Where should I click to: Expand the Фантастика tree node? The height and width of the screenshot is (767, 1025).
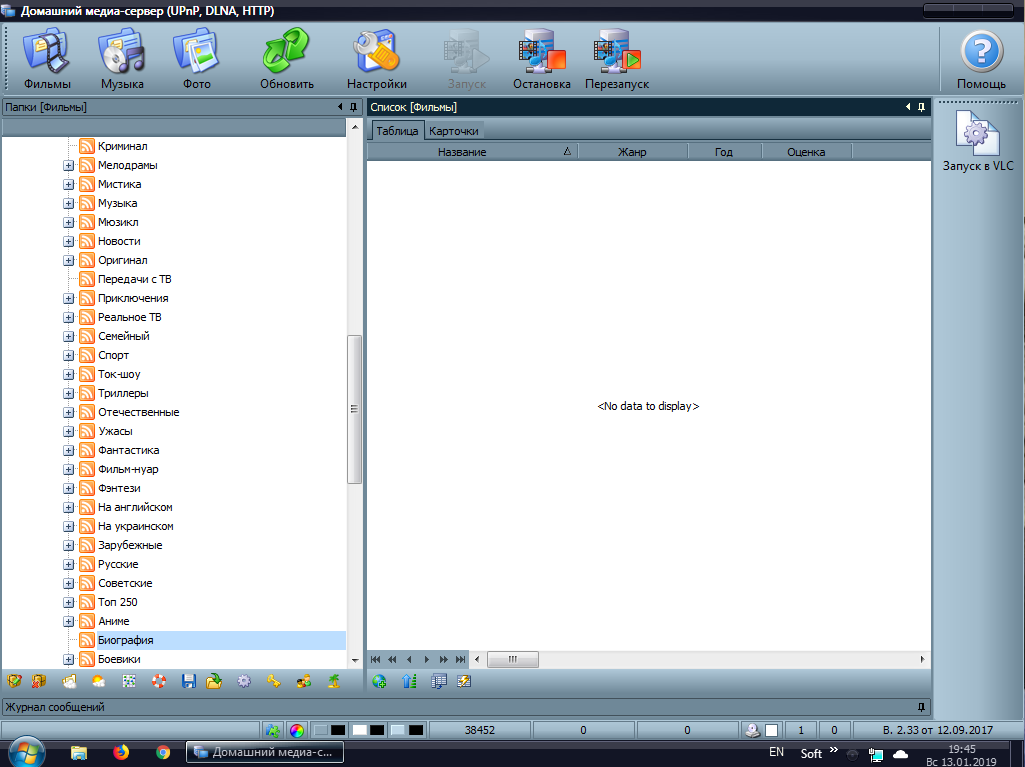click(x=69, y=451)
